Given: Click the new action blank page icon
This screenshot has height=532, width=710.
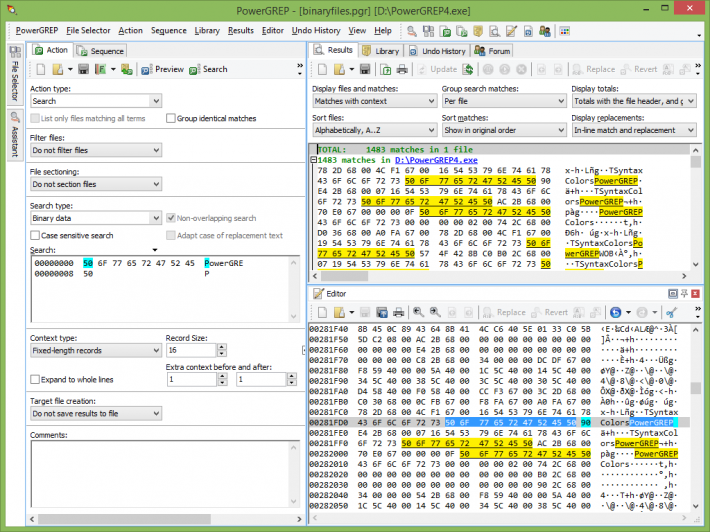Looking at the screenshot, I should [41, 69].
